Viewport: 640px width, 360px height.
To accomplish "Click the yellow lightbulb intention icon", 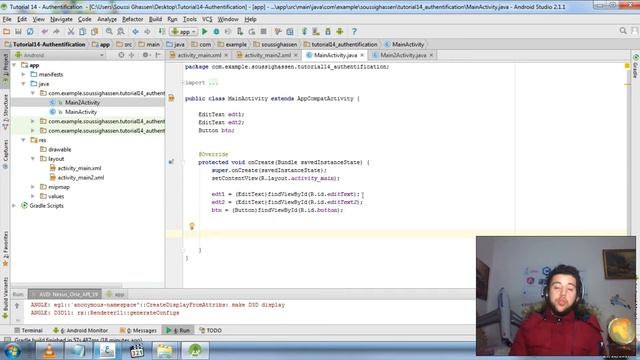I will [x=192, y=226].
